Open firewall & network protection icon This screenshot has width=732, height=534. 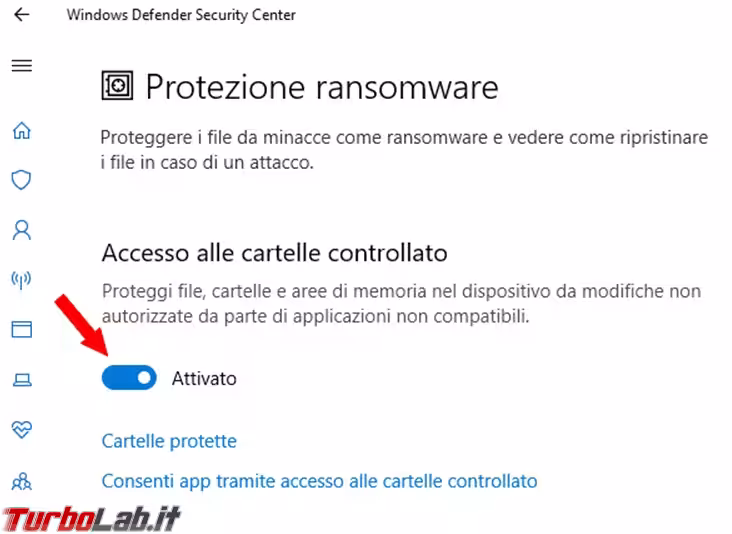pos(21,279)
